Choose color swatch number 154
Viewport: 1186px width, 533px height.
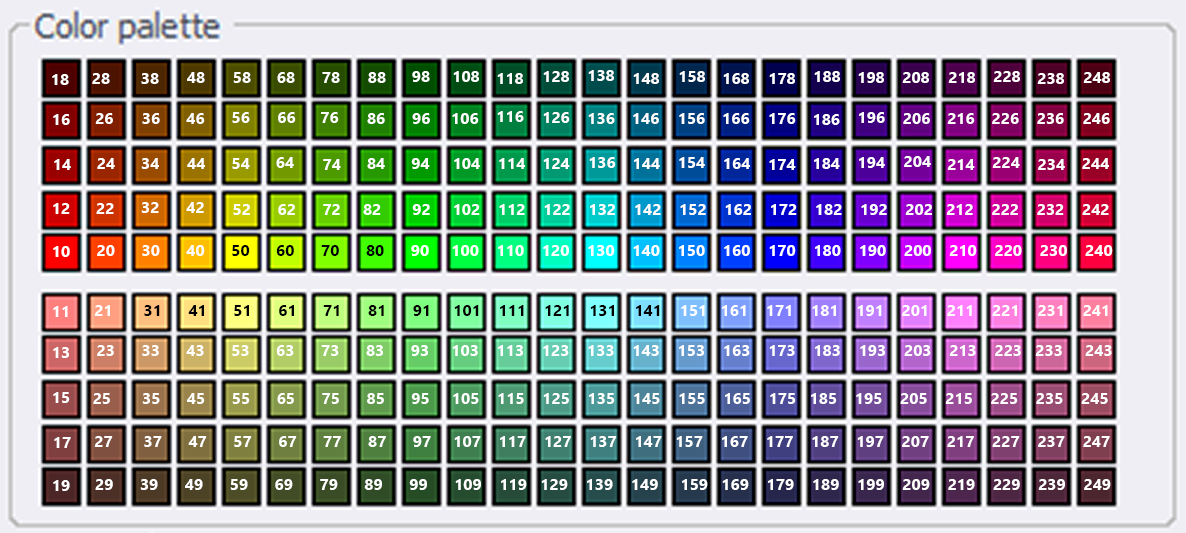pyautogui.click(x=691, y=166)
